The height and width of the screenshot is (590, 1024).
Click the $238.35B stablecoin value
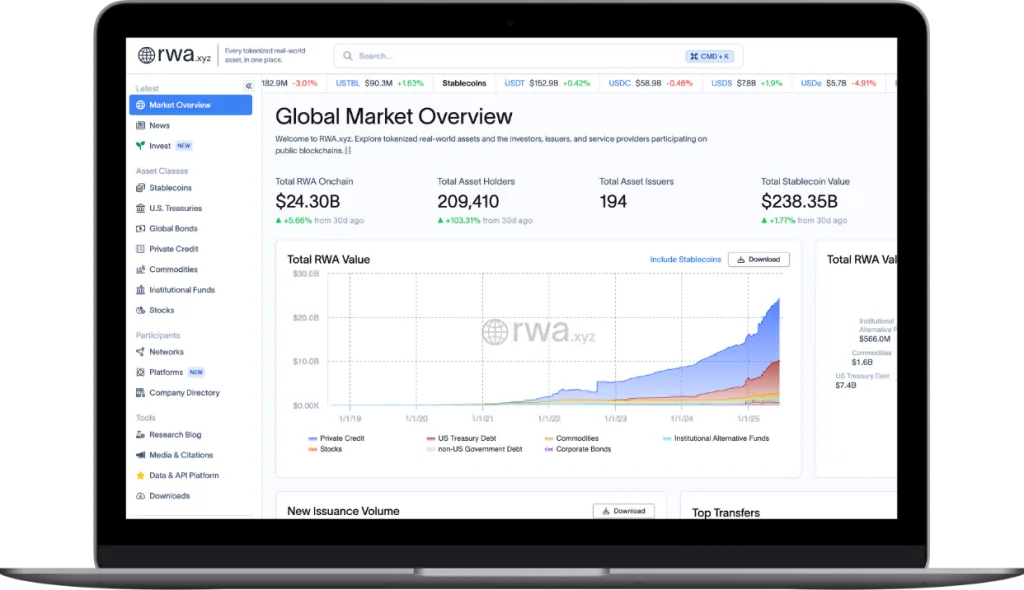click(x=799, y=201)
